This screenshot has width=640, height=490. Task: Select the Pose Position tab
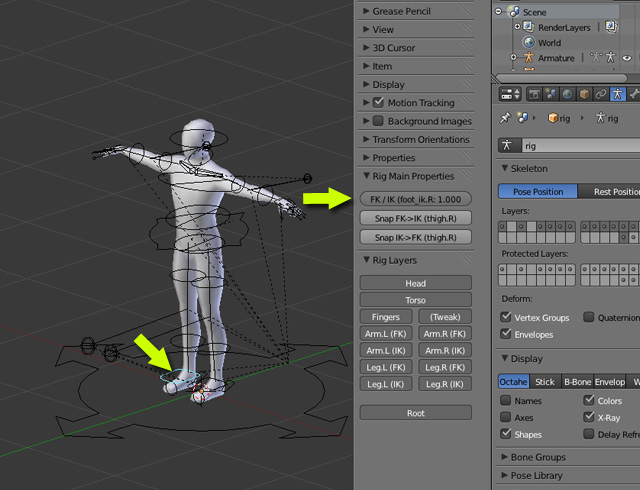point(538,192)
